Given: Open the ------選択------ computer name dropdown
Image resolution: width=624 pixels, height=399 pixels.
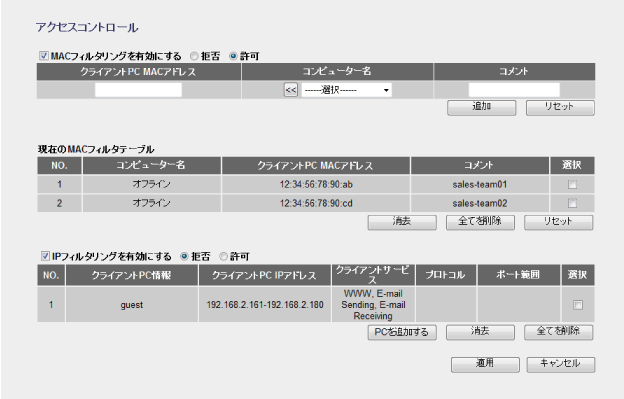Looking at the screenshot, I should coord(346,90).
